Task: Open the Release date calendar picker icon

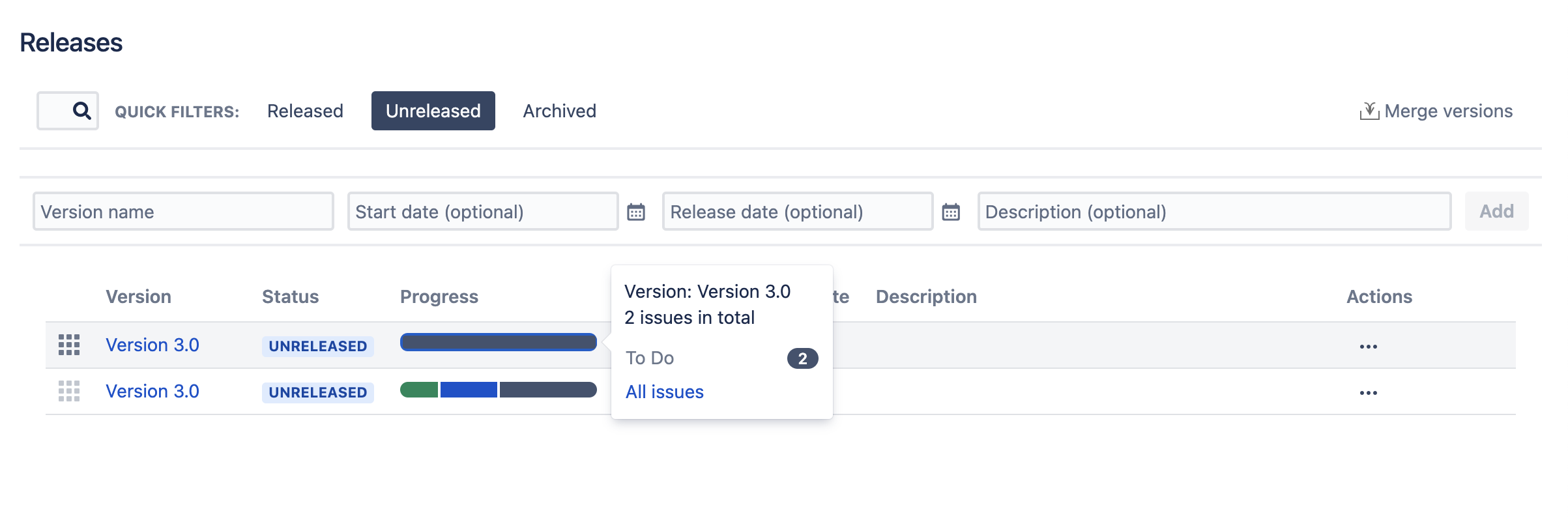Action: [x=951, y=212]
